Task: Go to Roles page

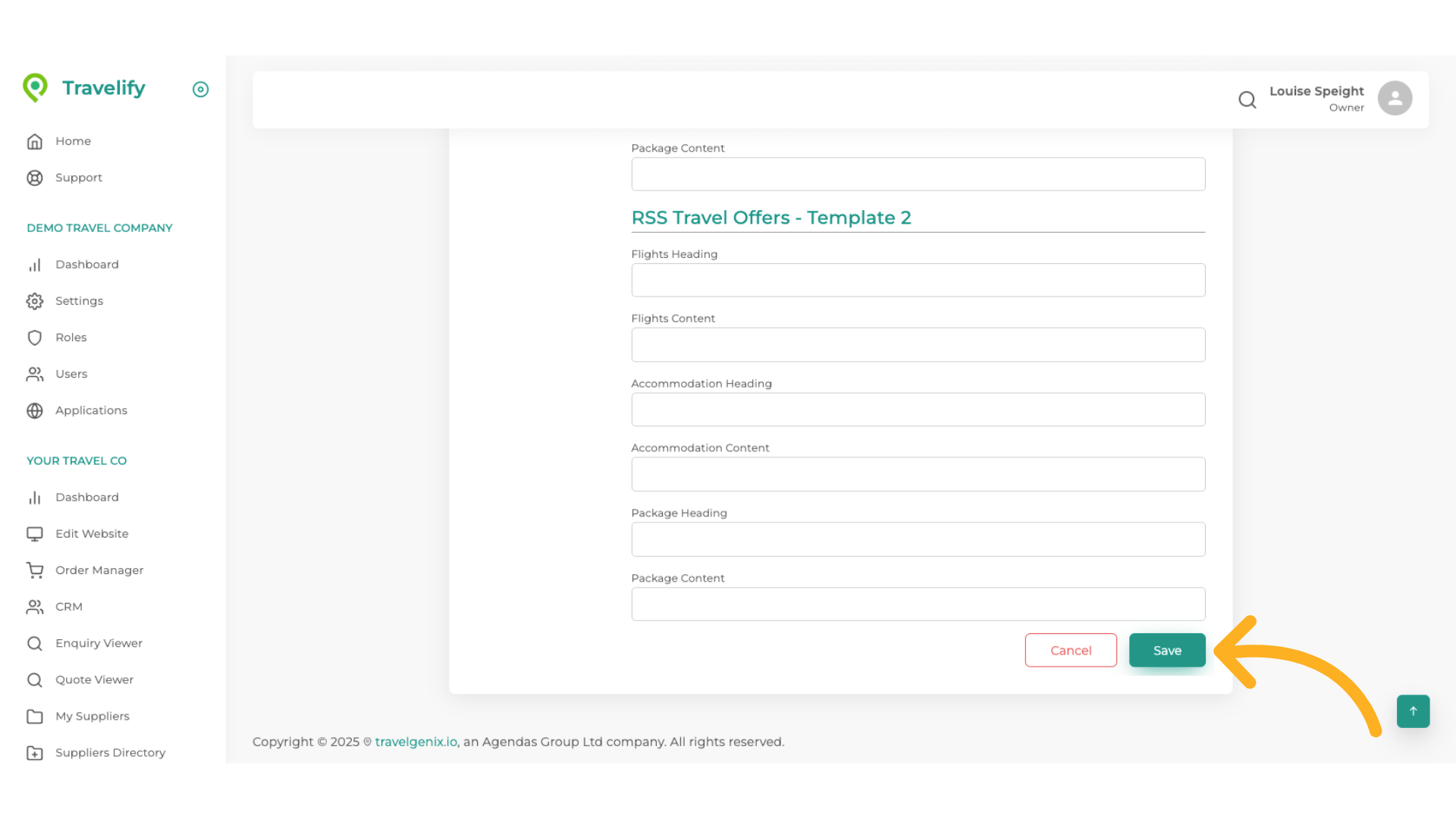Action: point(71,337)
